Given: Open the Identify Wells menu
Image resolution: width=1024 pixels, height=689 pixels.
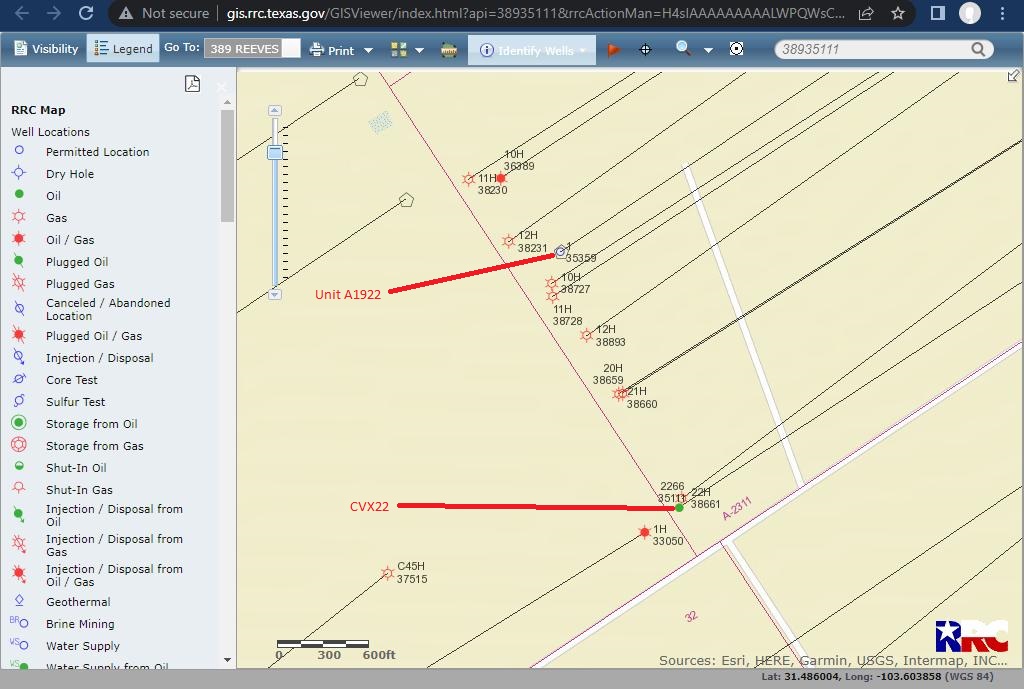Looking at the screenshot, I should tap(532, 50).
